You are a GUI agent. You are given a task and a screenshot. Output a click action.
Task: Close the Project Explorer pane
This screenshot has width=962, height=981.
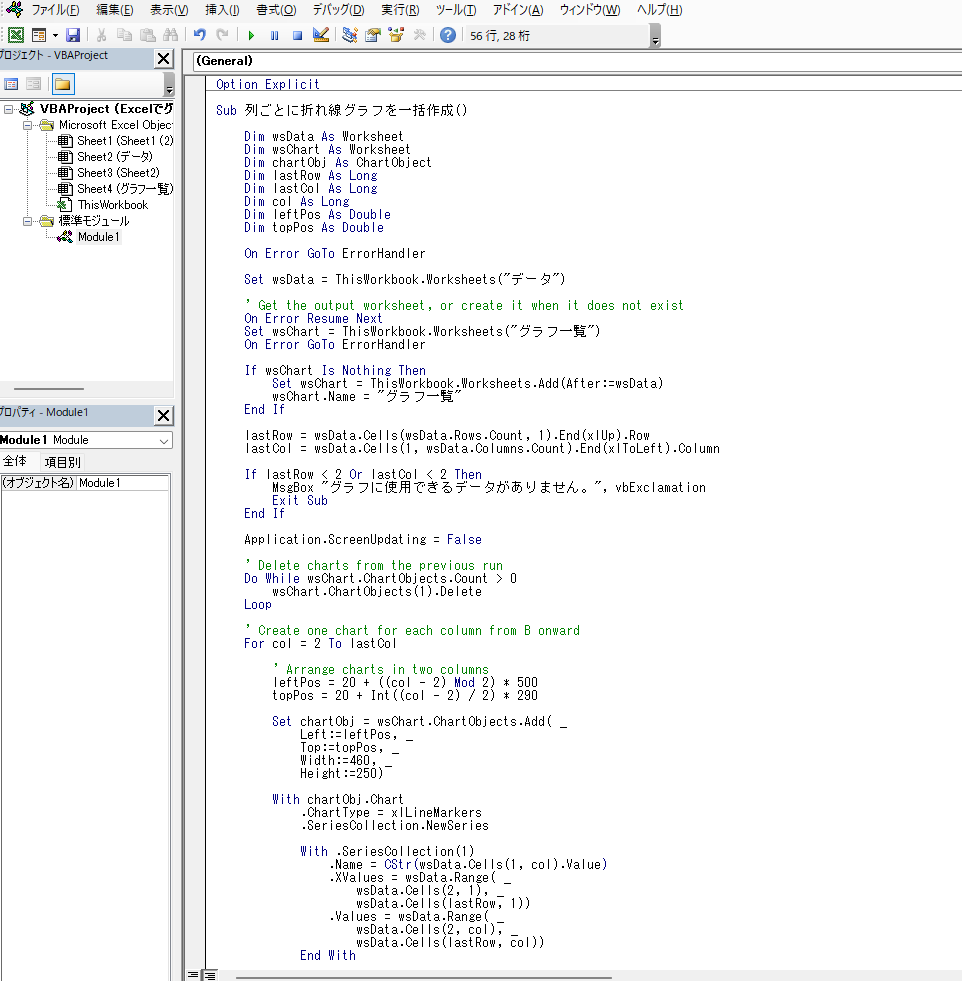(x=163, y=59)
